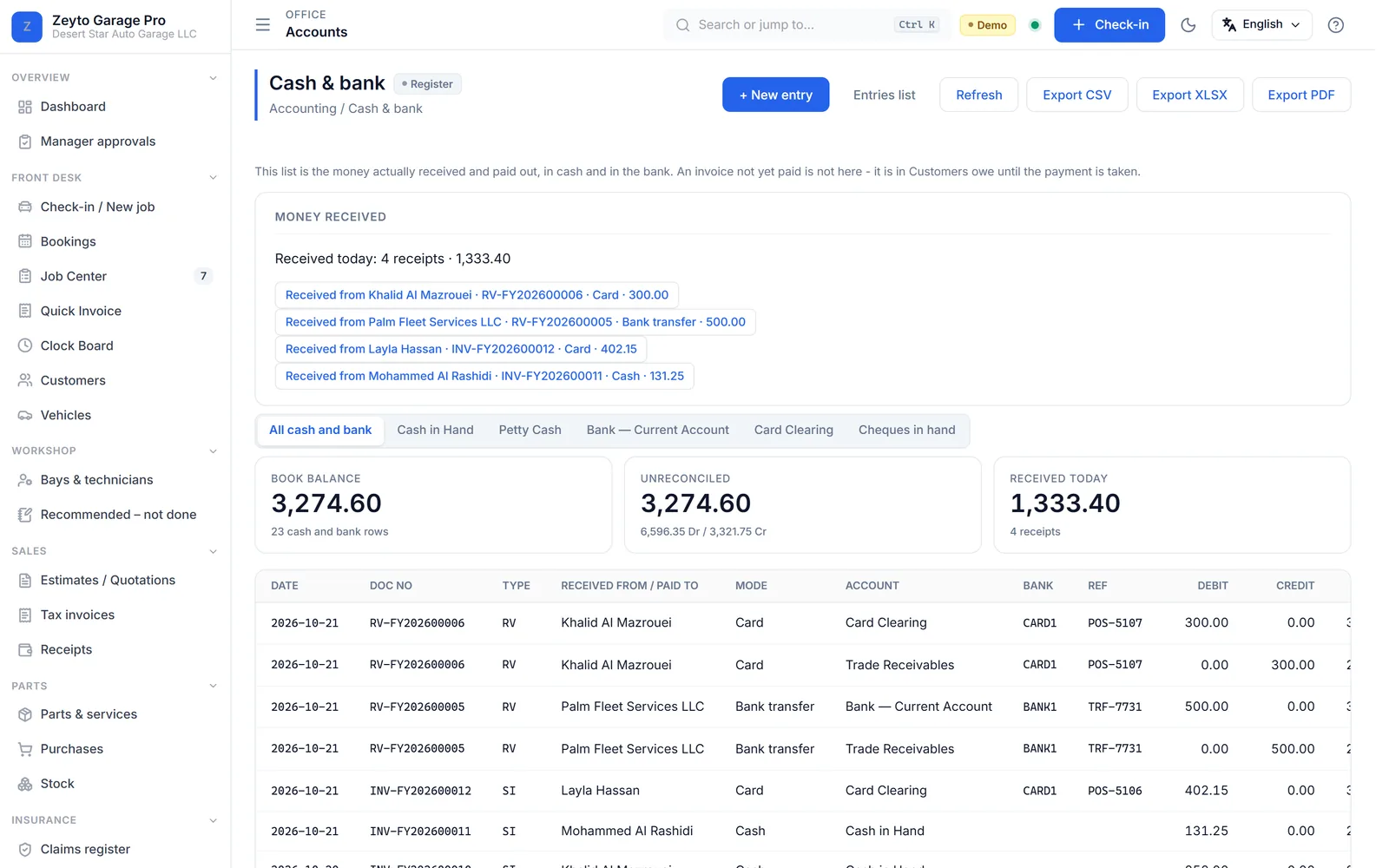Image resolution: width=1389 pixels, height=868 pixels.
Task: Open Clock Board clock icon
Action: 25,345
